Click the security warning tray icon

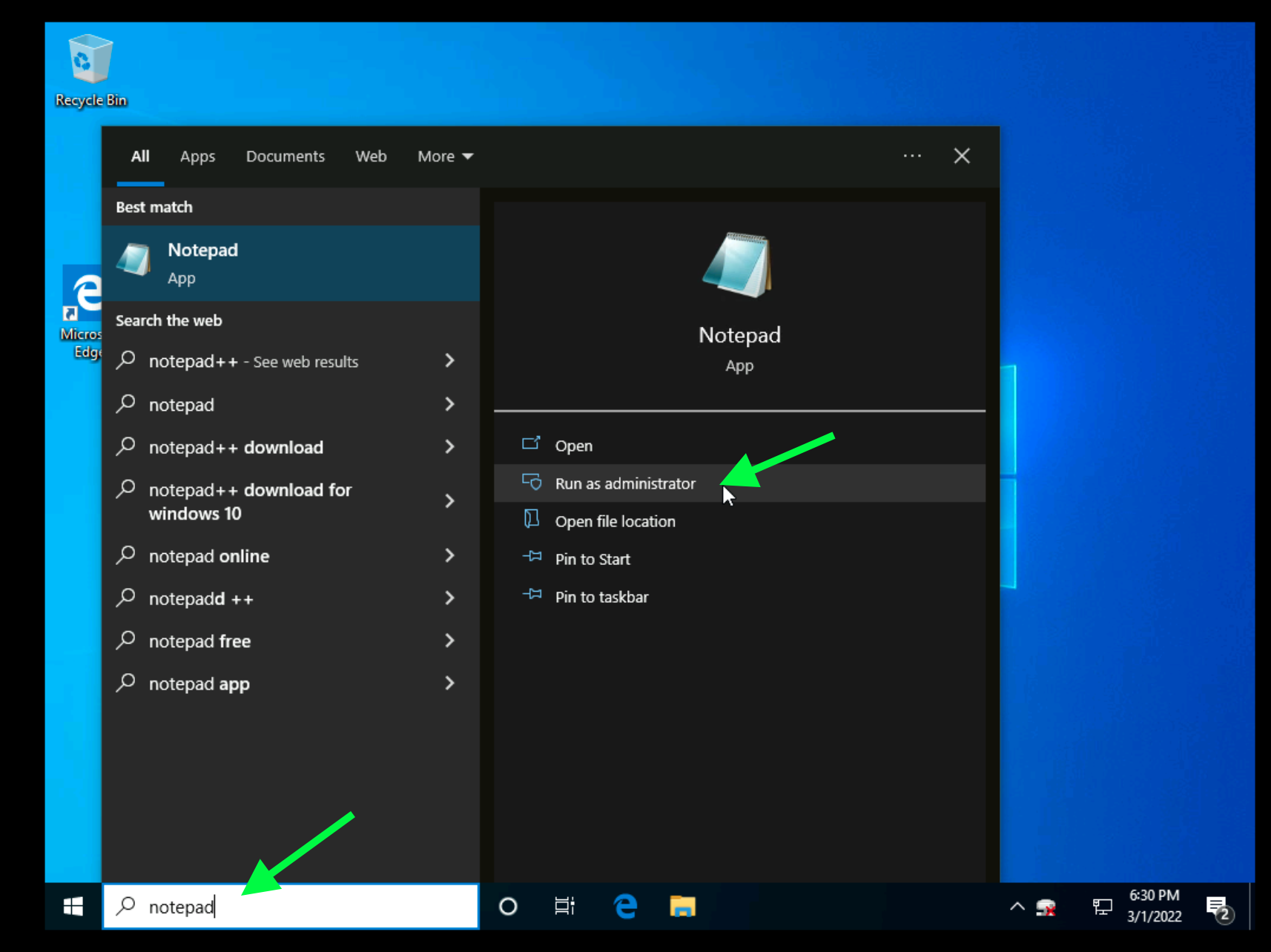(1046, 907)
